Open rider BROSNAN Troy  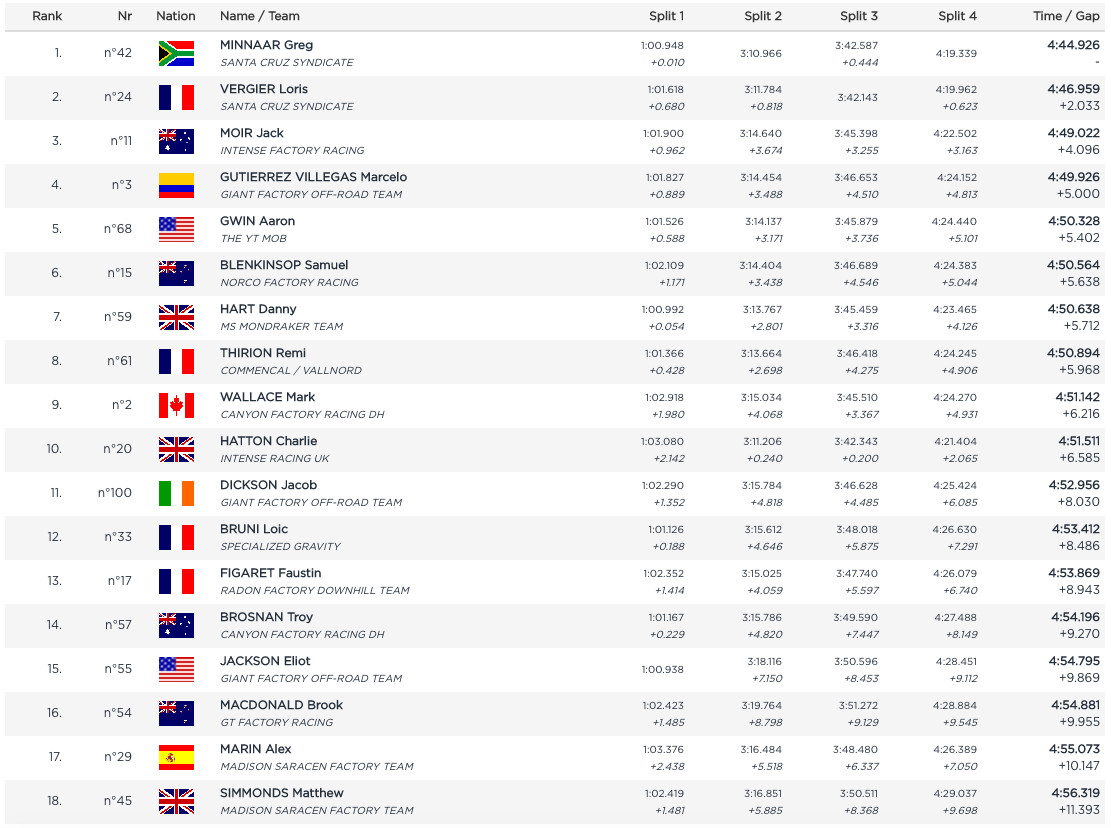pos(266,616)
